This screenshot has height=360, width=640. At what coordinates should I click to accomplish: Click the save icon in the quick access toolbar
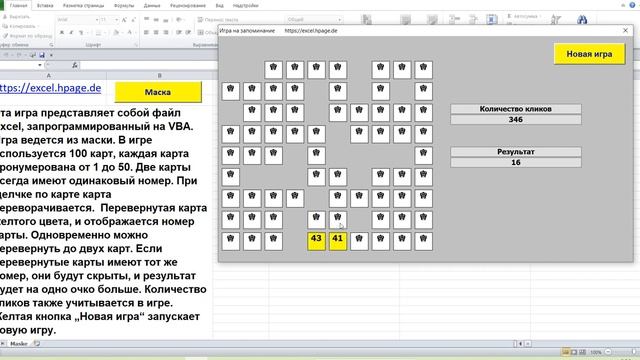click(x=42, y=55)
